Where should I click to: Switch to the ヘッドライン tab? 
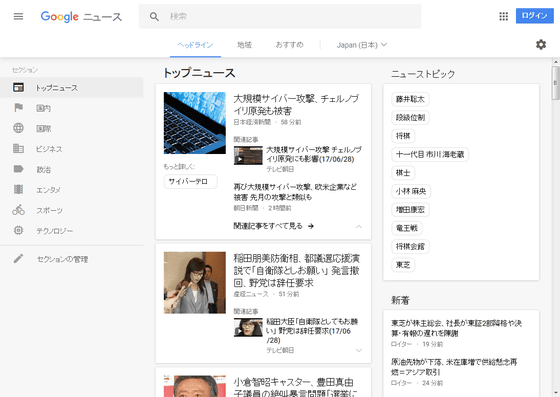195,45
